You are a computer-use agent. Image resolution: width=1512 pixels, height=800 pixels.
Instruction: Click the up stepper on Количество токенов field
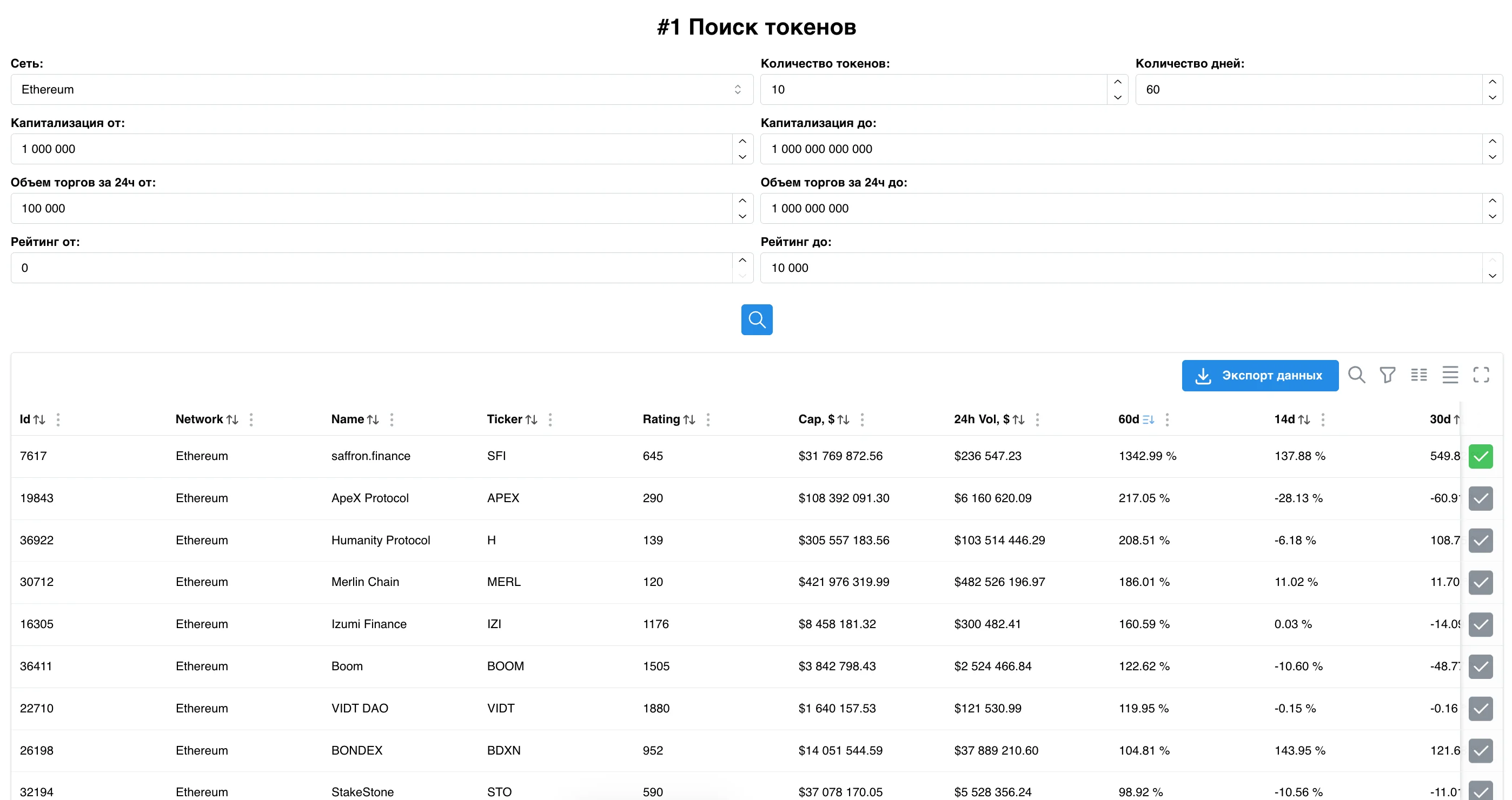pos(1117,82)
